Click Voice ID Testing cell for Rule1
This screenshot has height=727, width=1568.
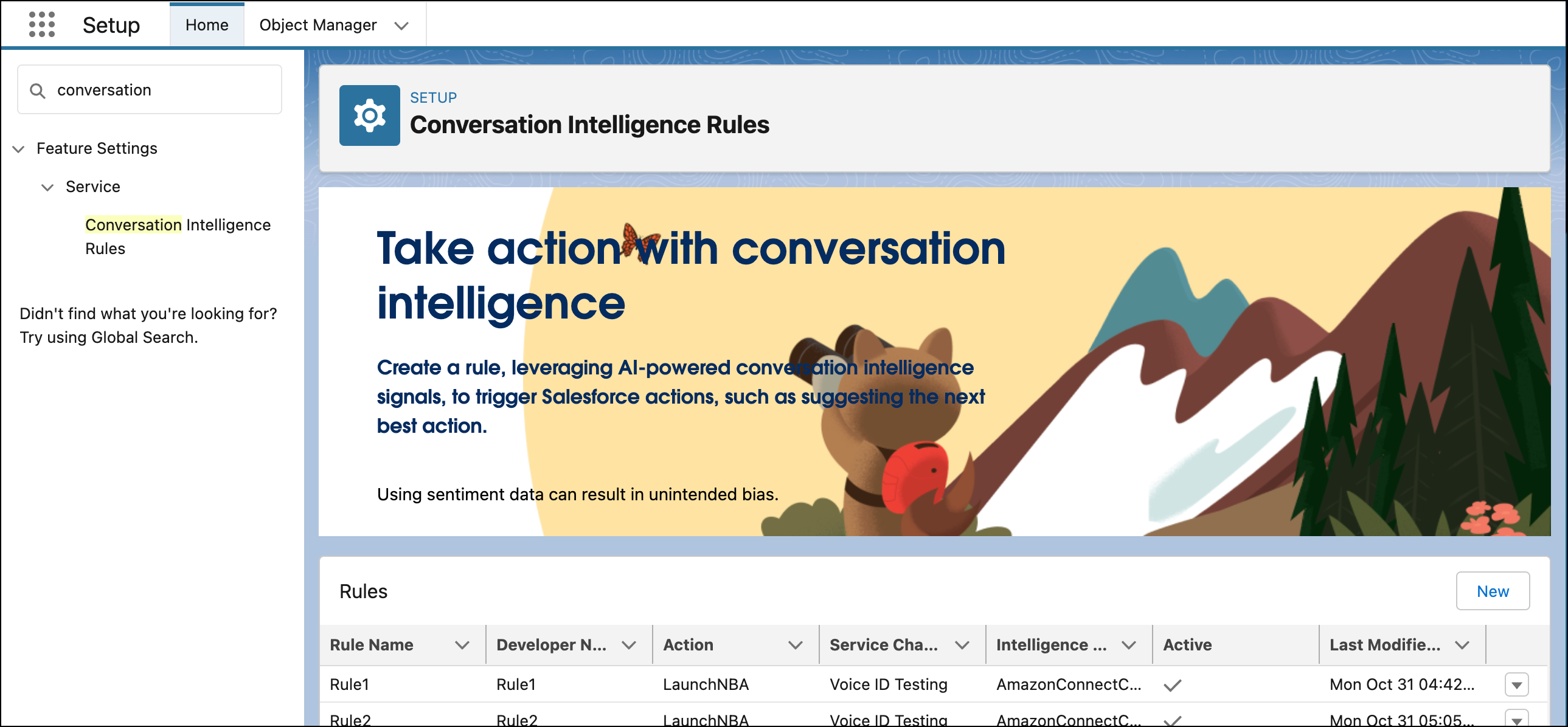coord(889,685)
